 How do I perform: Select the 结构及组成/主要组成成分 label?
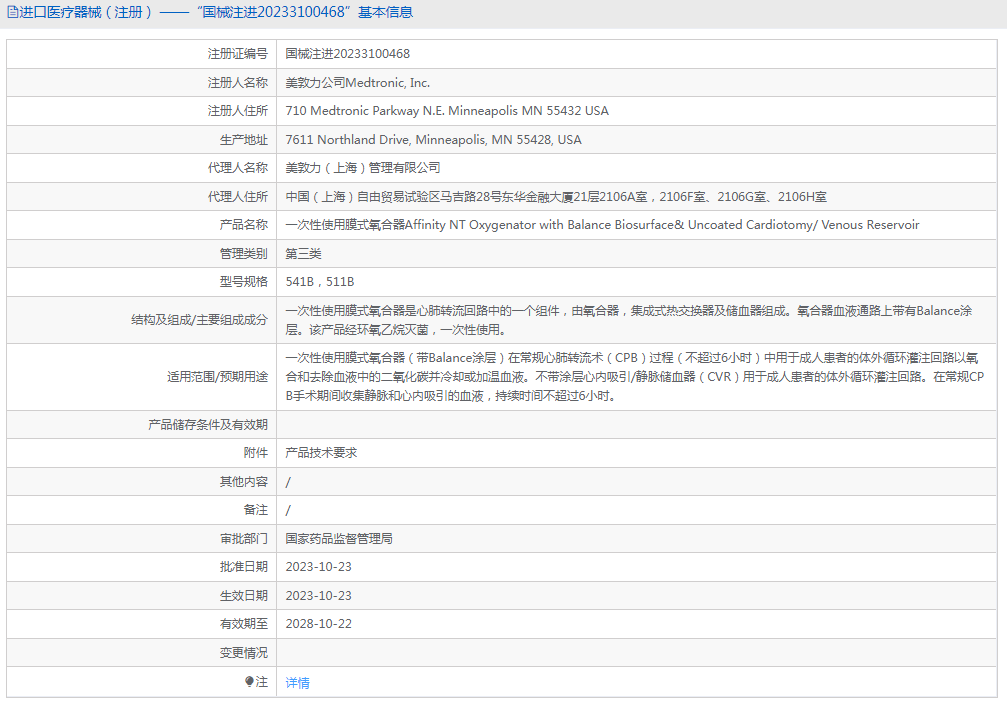coord(199,320)
